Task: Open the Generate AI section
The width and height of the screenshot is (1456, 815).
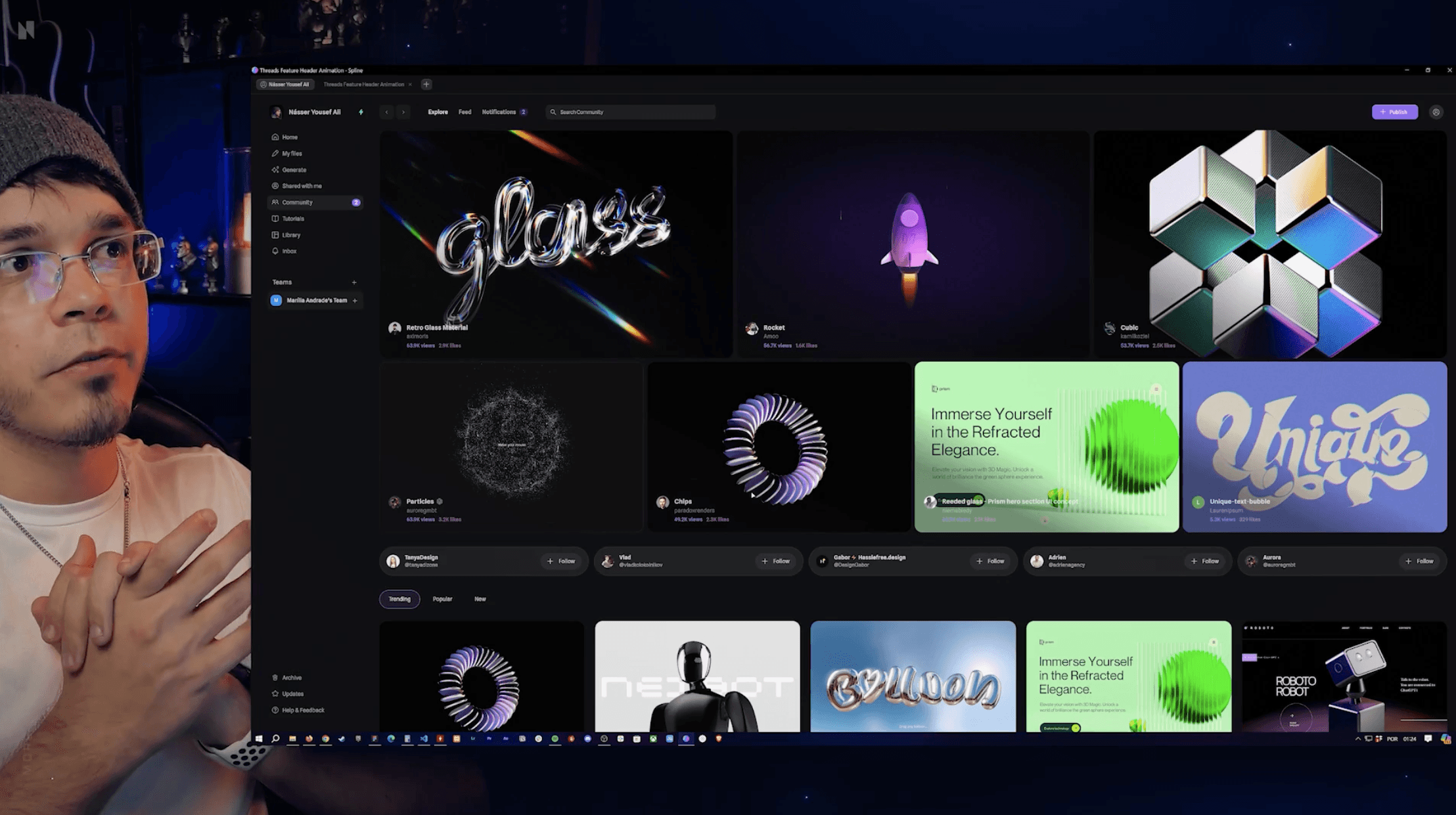Action: tap(293, 170)
